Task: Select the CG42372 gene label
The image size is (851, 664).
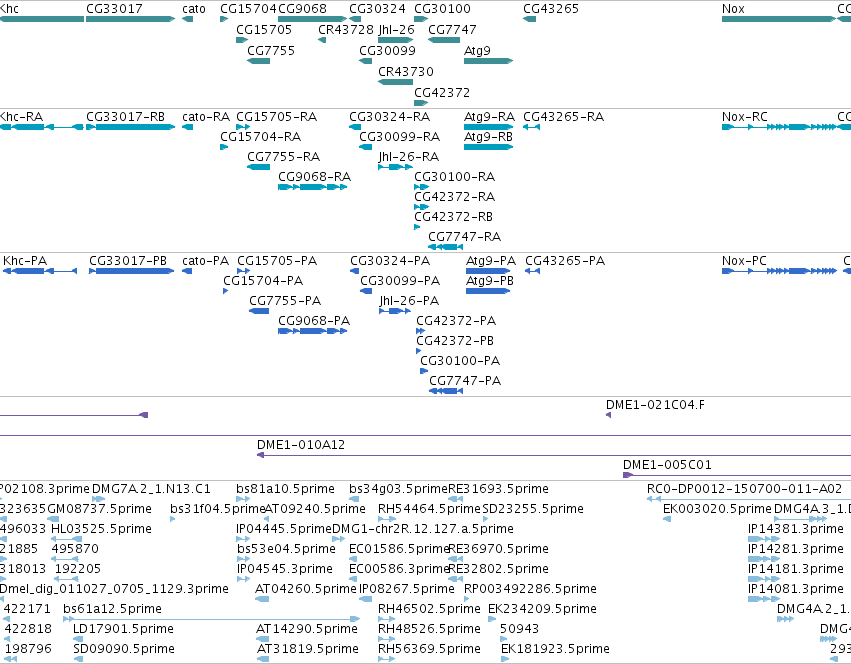Action: [442, 92]
